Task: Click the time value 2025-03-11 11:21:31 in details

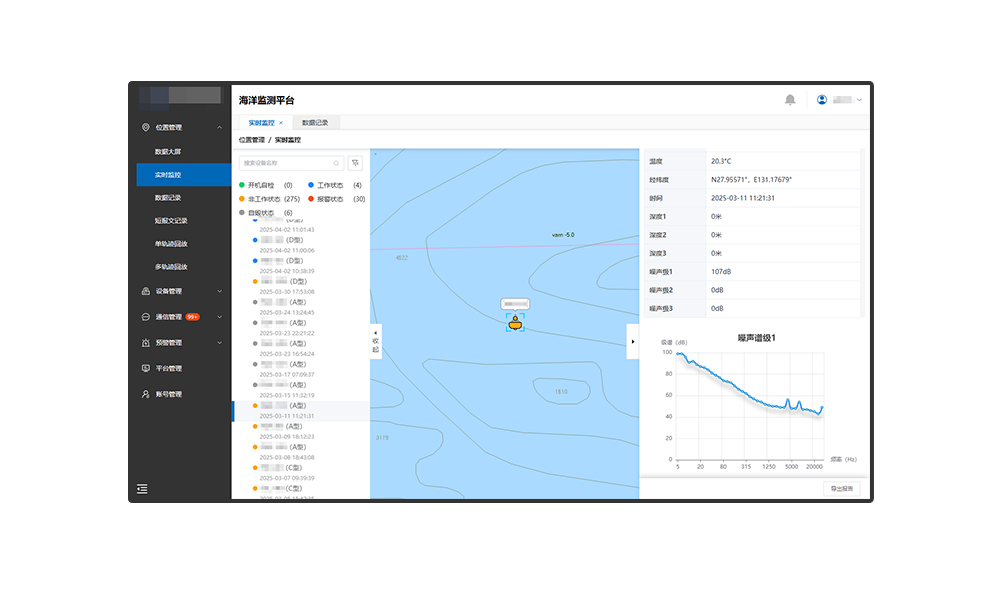Action: 743,198
